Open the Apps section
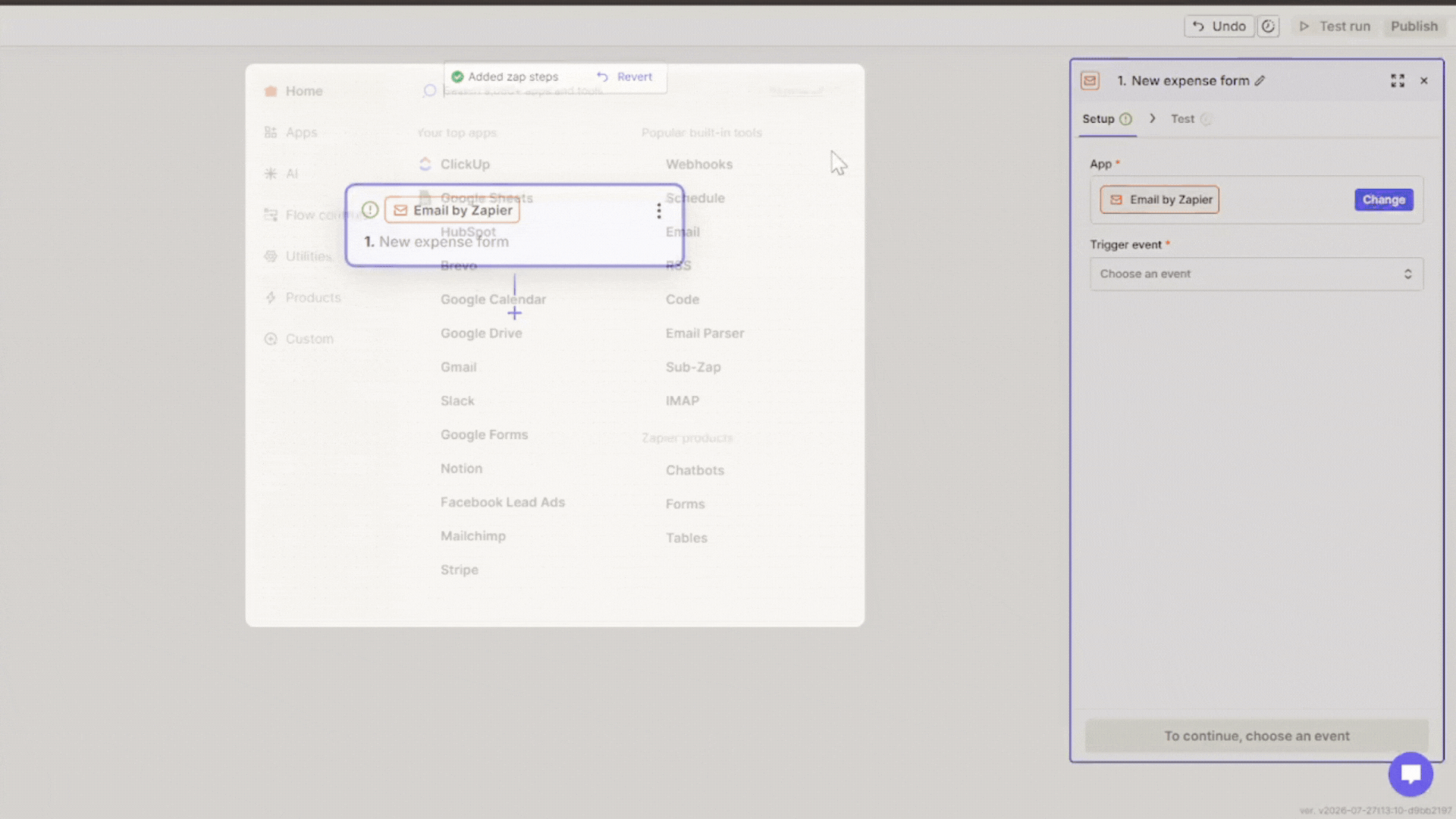 coord(290,132)
